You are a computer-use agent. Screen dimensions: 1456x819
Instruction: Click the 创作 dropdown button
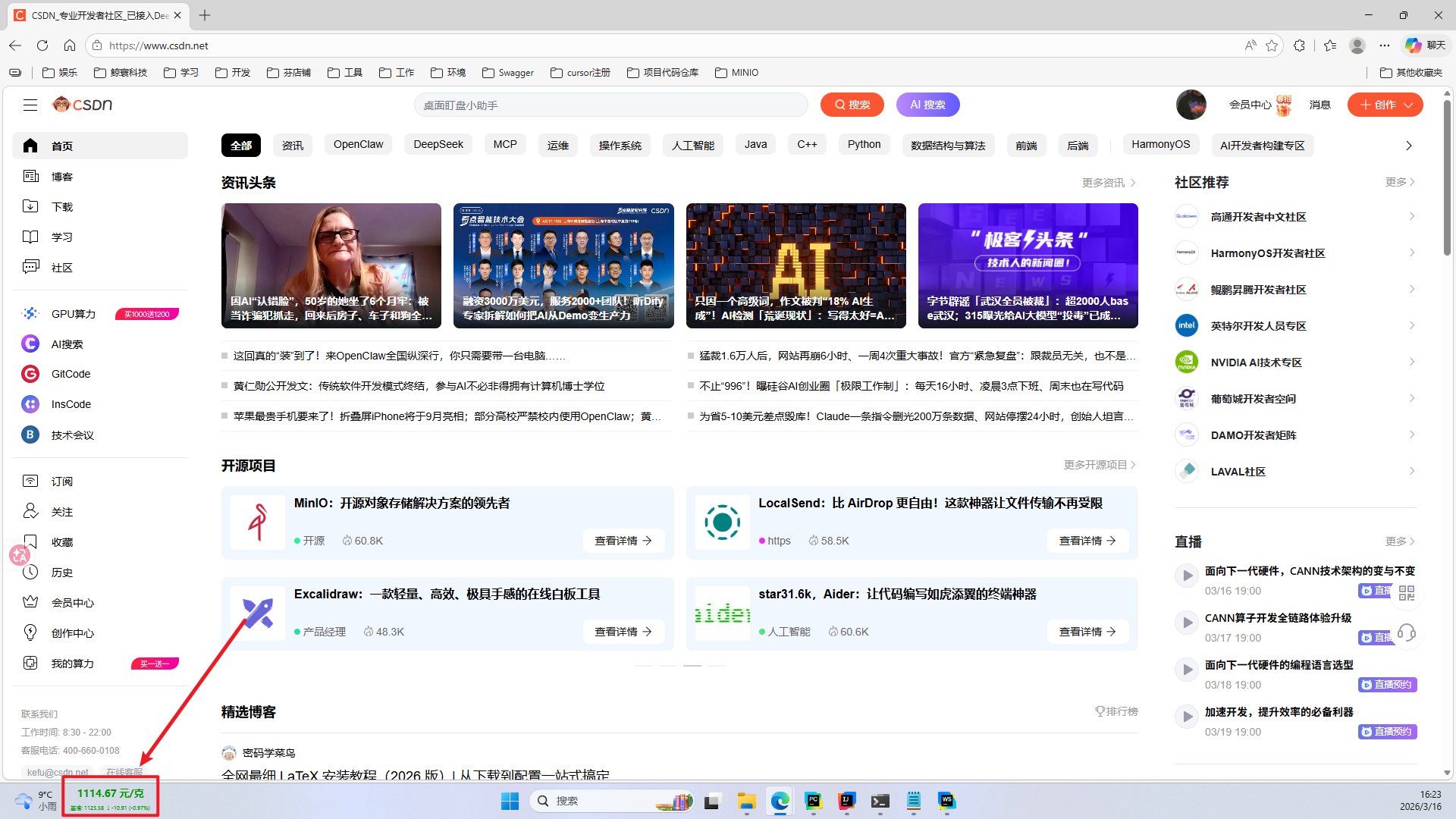click(x=1385, y=105)
